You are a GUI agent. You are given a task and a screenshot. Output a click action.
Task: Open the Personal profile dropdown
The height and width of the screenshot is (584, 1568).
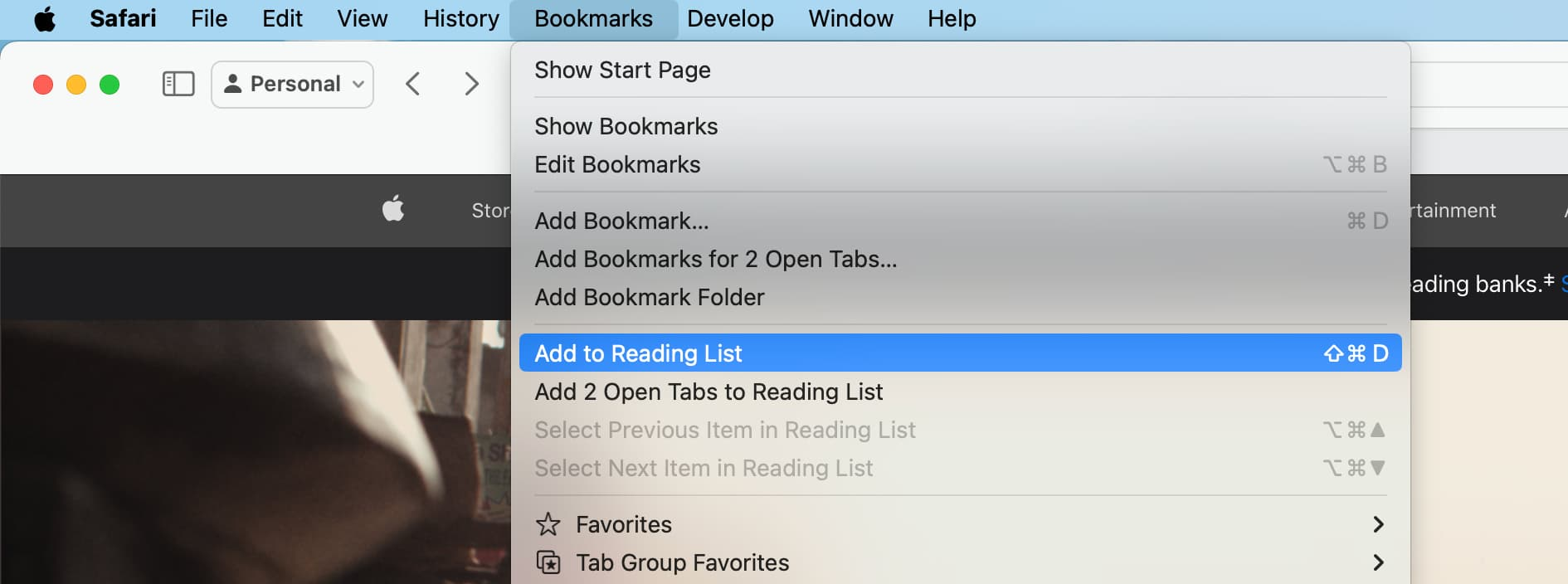click(x=293, y=84)
